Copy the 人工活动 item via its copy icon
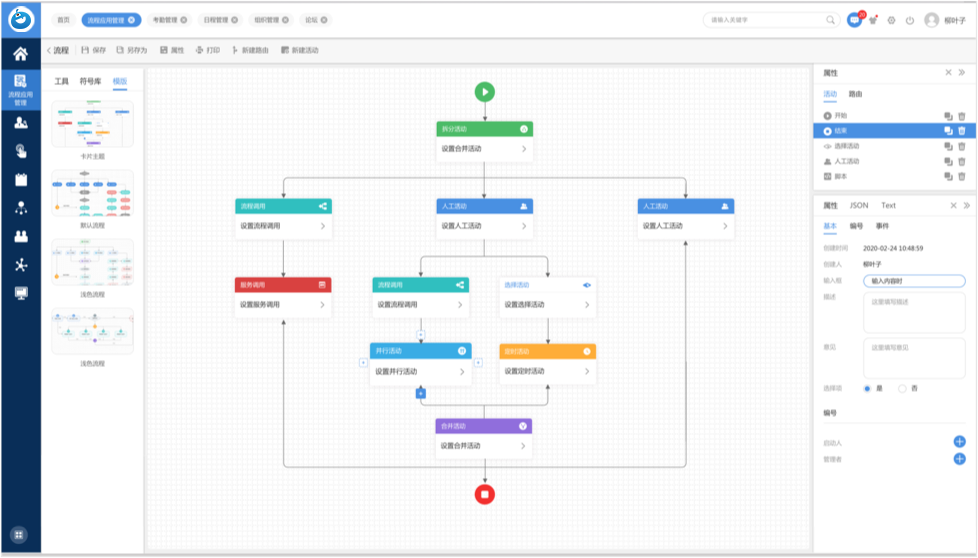The image size is (978, 558). [x=948, y=161]
